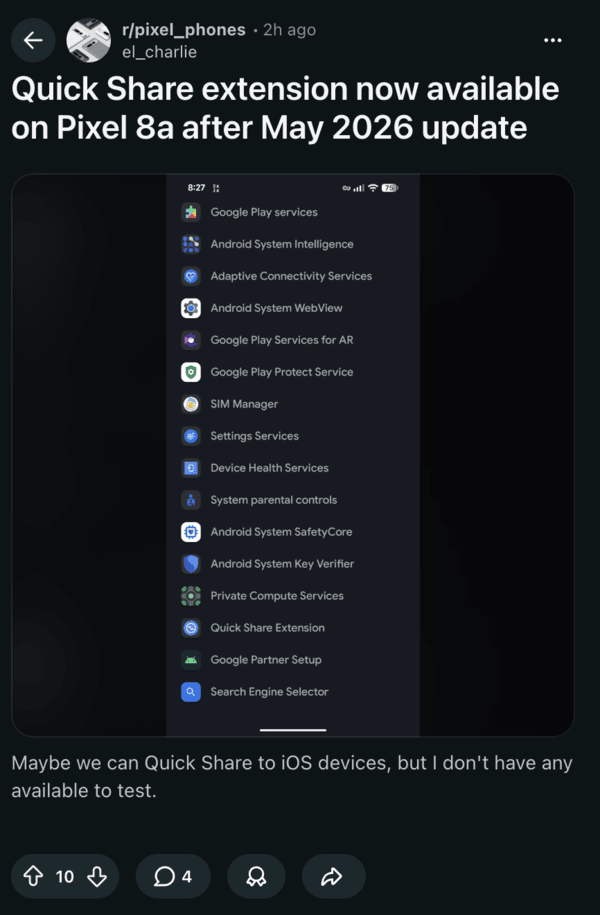Screen dimensions: 600x915
Task: Click the 'System parental controls' label
Action: point(274,500)
